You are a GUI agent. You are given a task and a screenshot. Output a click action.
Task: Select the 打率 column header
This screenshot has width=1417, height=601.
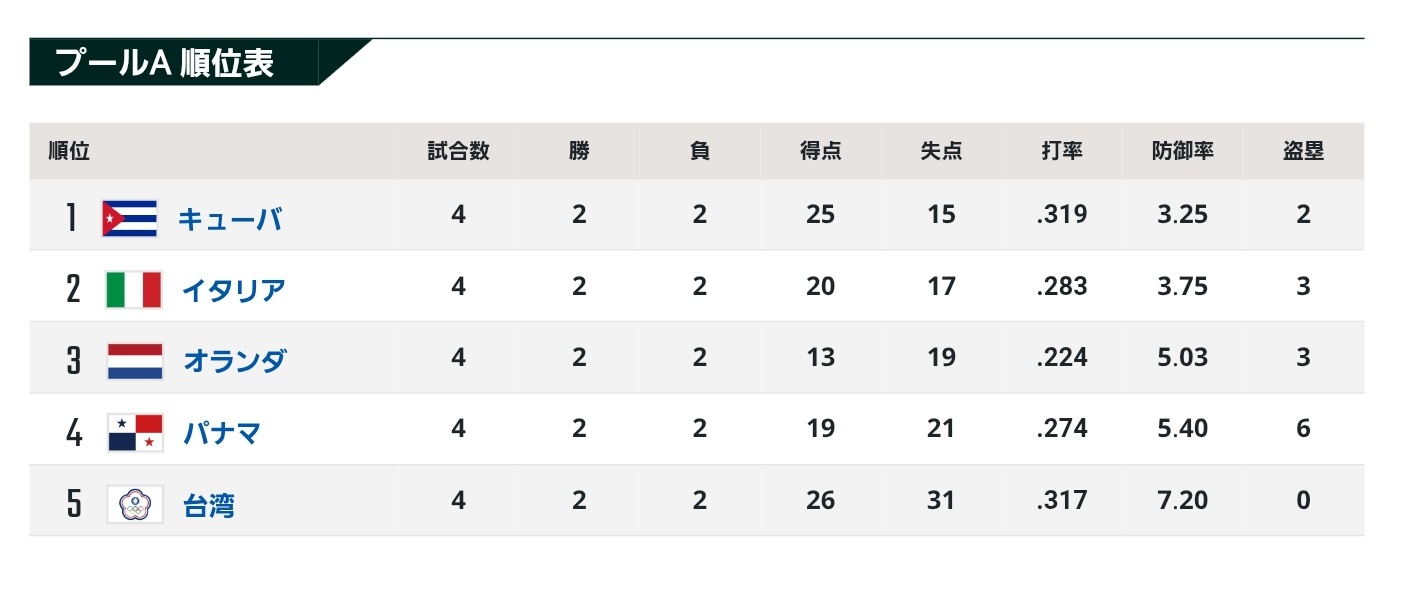tap(1062, 151)
